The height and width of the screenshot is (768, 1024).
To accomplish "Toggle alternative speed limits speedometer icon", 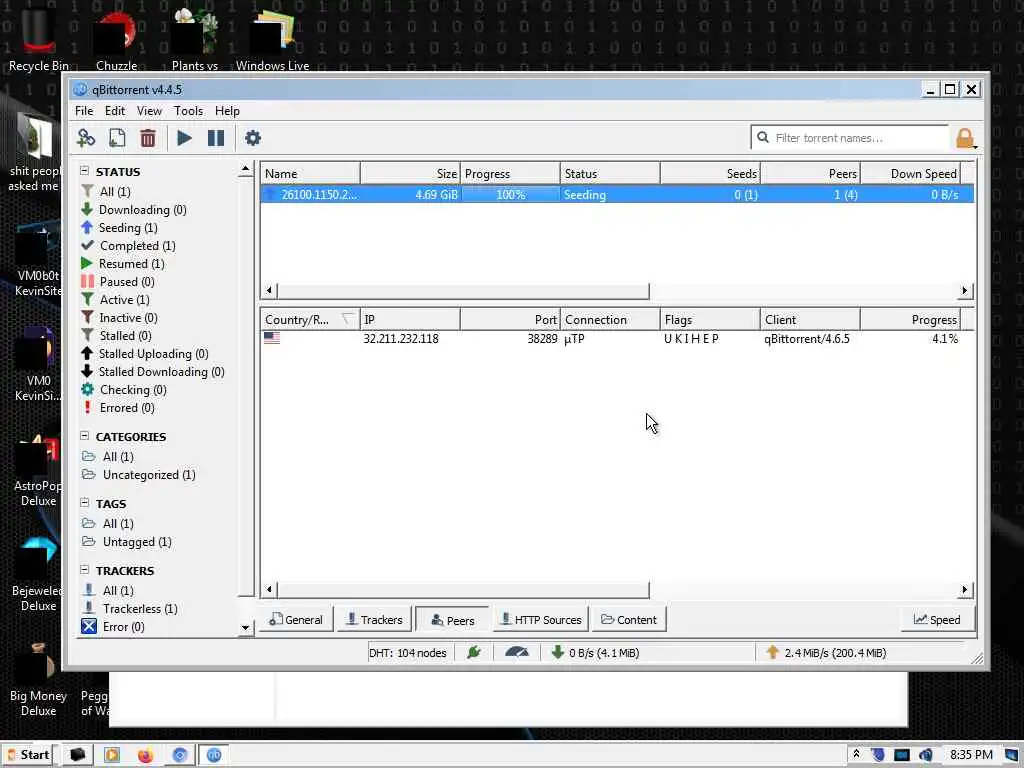I will click(x=517, y=652).
